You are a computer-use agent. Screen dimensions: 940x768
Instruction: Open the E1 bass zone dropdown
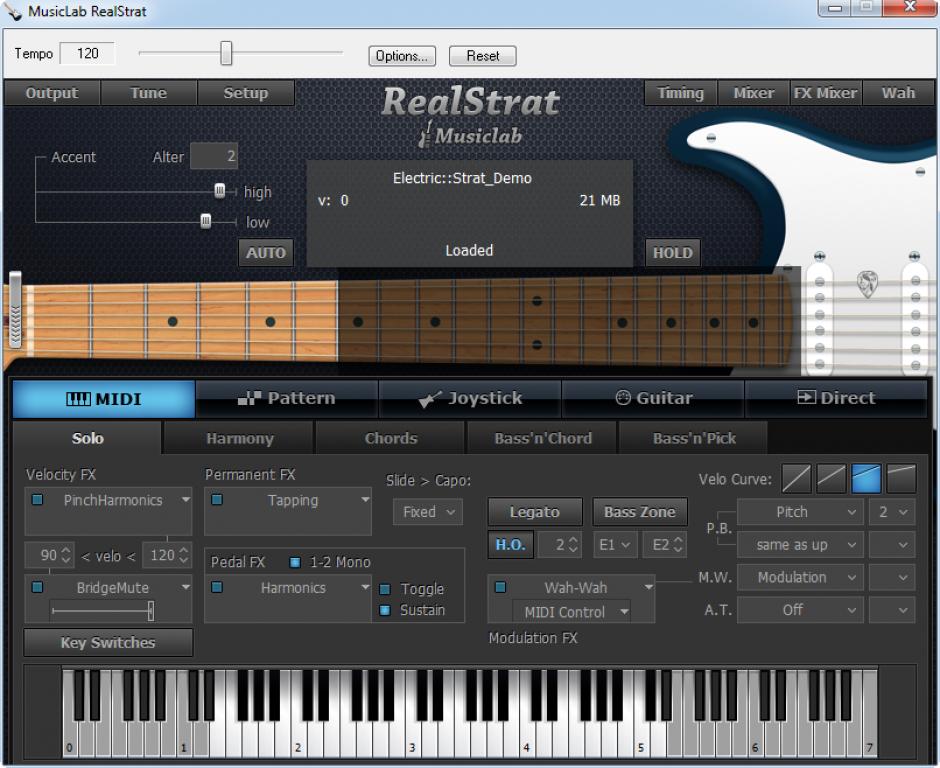click(x=615, y=544)
